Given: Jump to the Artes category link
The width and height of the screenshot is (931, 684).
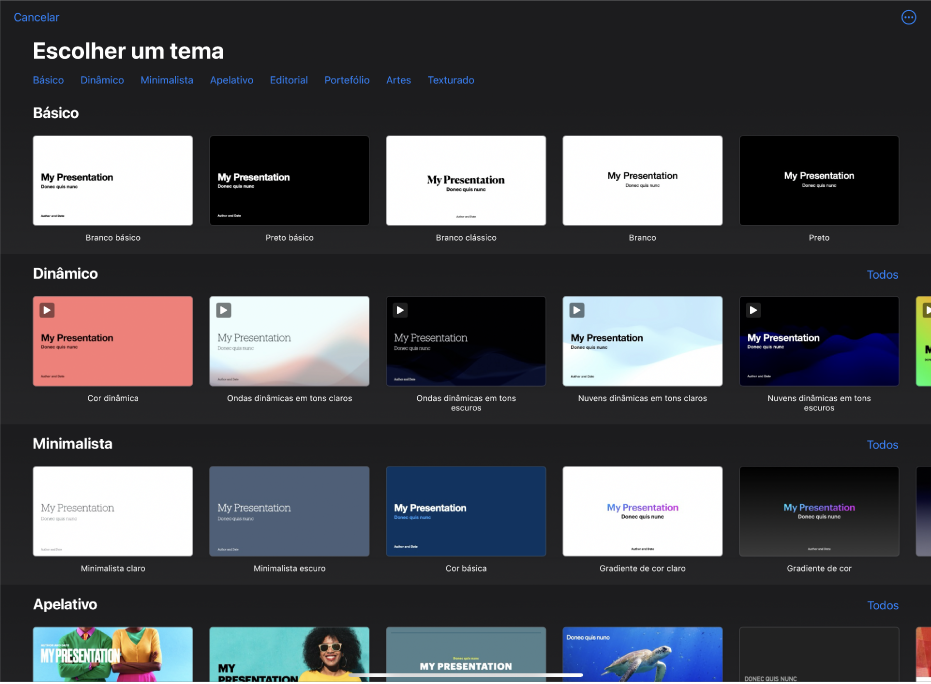Looking at the screenshot, I should [x=398, y=80].
